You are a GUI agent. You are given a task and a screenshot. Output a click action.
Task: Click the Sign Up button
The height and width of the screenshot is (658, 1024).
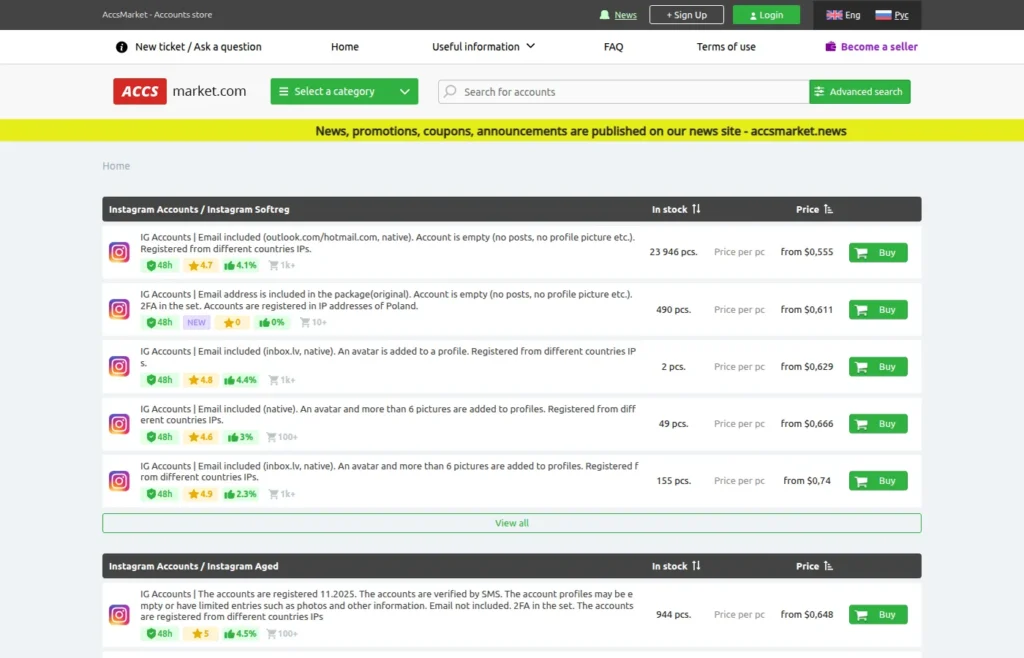686,14
